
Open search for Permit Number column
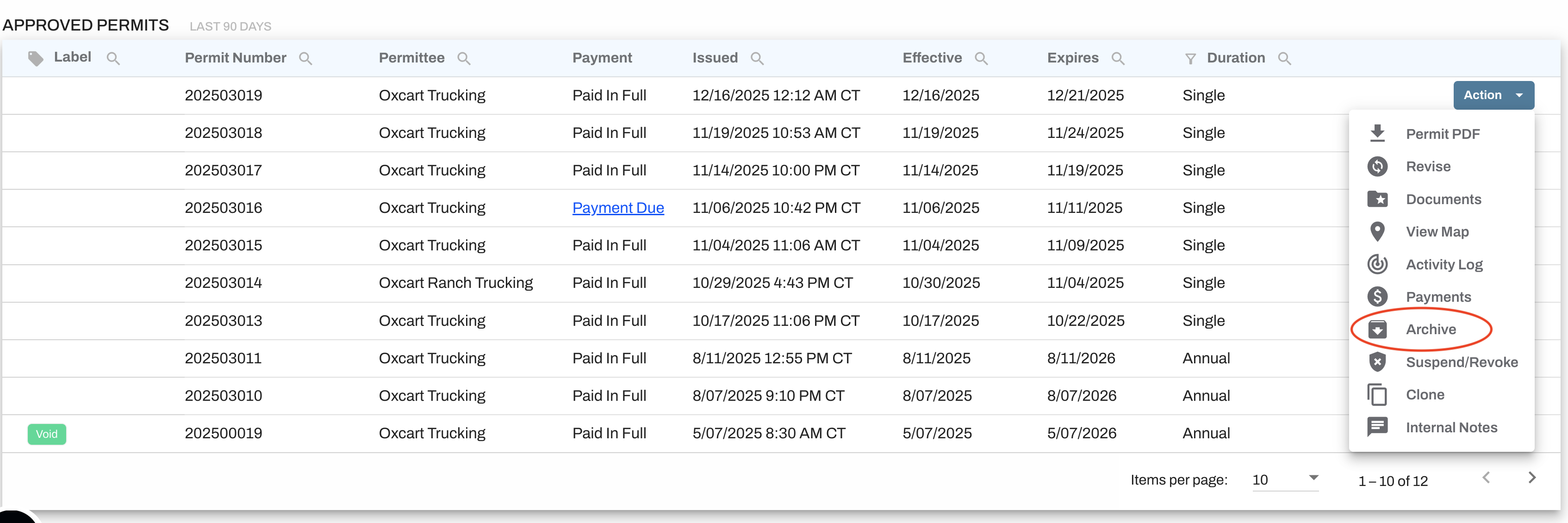coord(305,58)
